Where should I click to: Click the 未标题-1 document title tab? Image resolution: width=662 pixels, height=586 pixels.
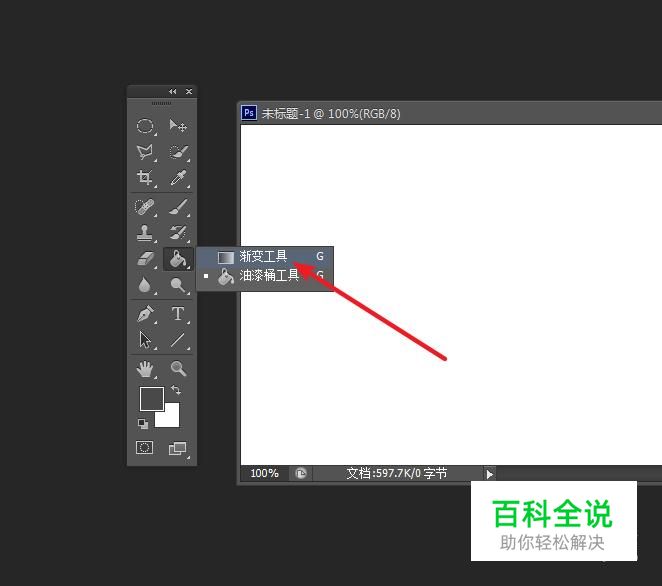point(331,114)
